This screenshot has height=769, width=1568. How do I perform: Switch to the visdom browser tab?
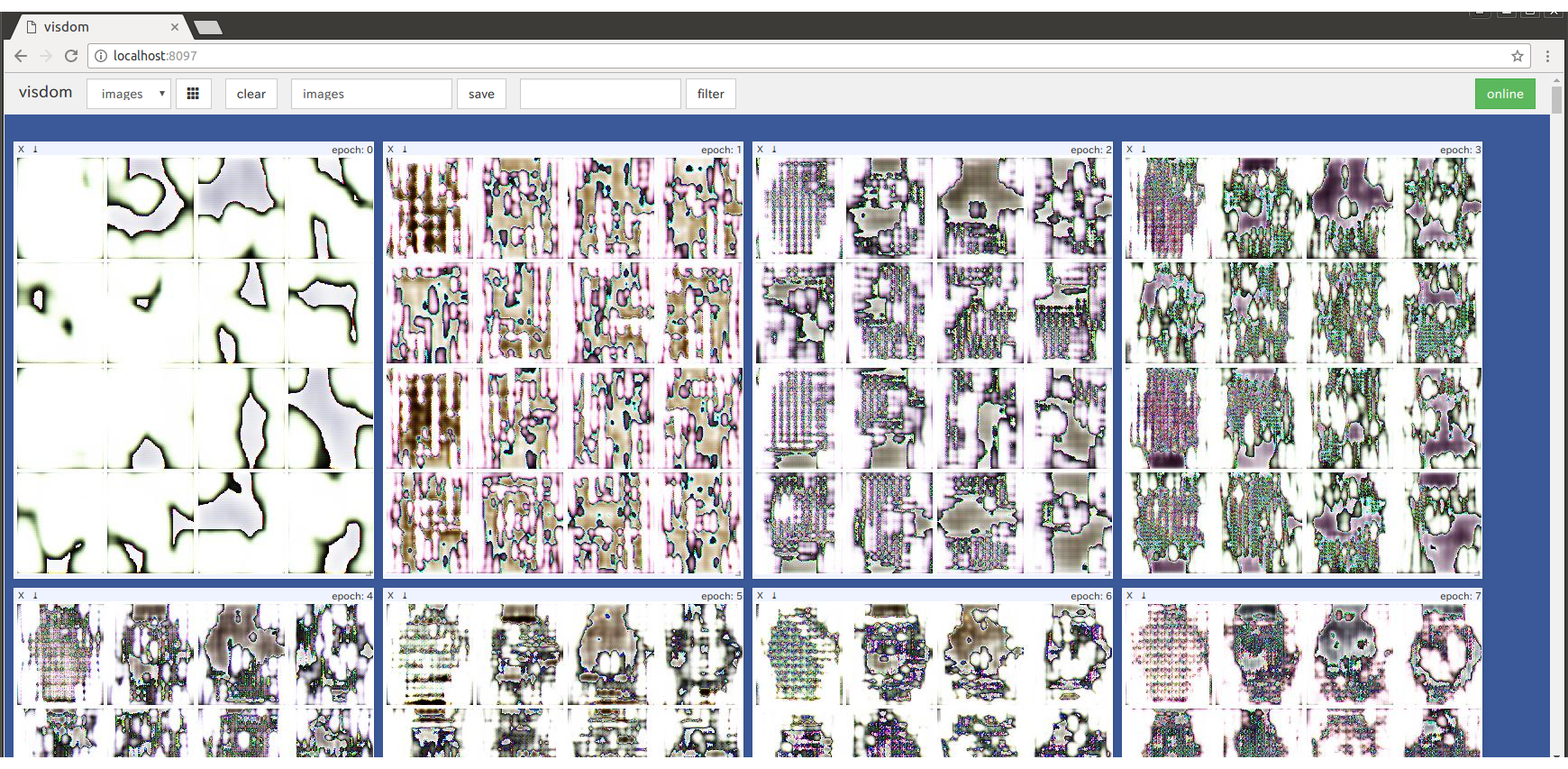pyautogui.click(x=99, y=27)
